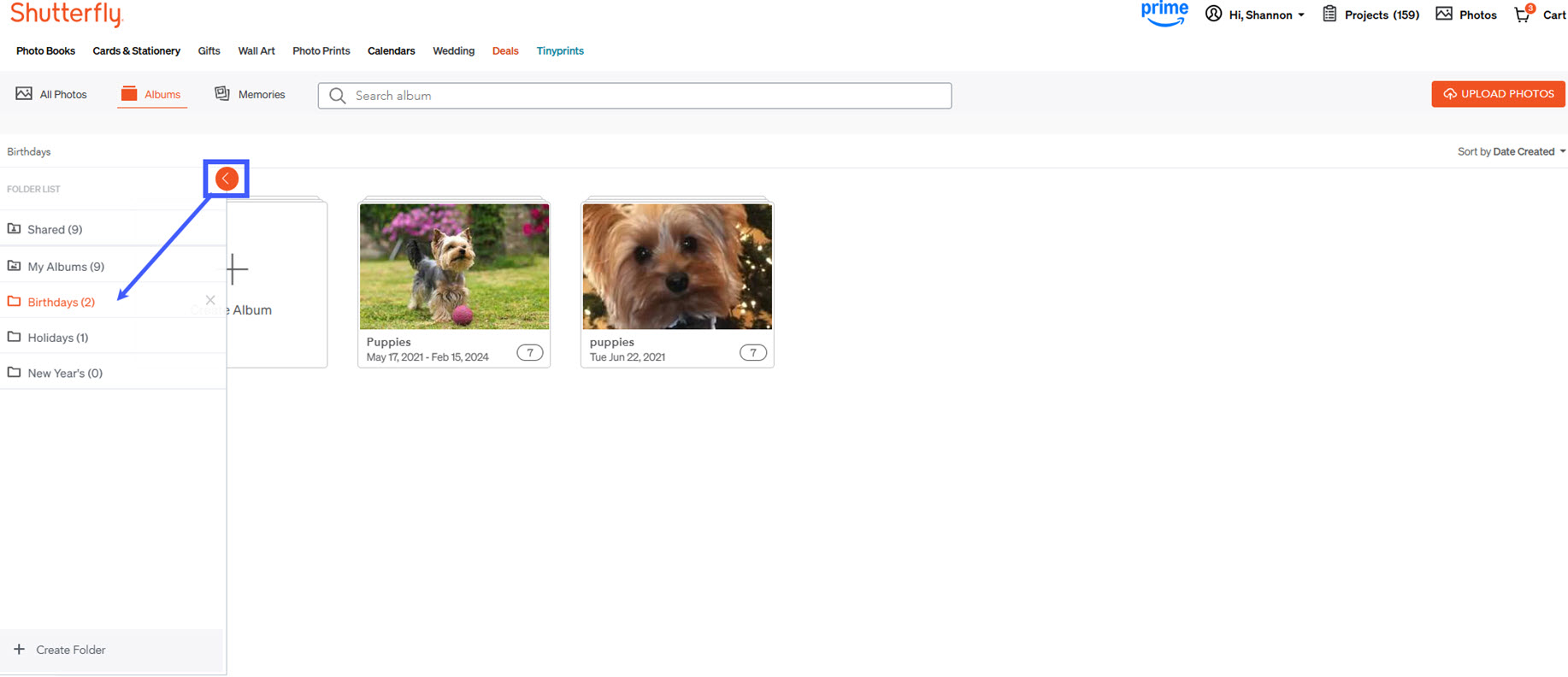
Task: Click the Shared folder icon
Action: pos(15,229)
